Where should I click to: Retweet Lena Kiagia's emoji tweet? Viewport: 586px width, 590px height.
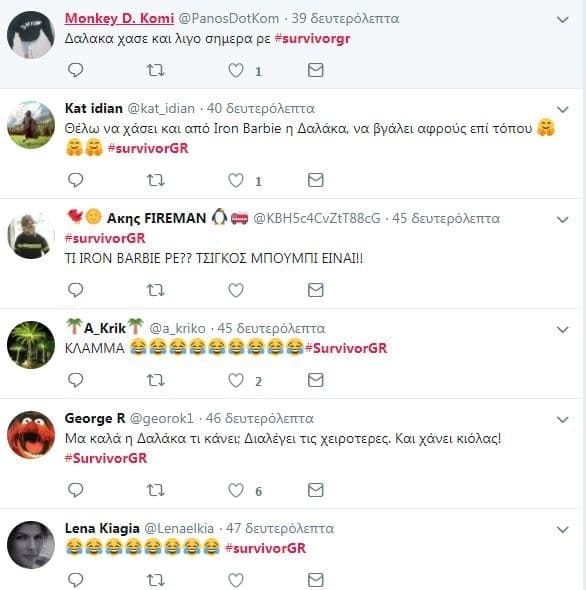tap(155, 580)
